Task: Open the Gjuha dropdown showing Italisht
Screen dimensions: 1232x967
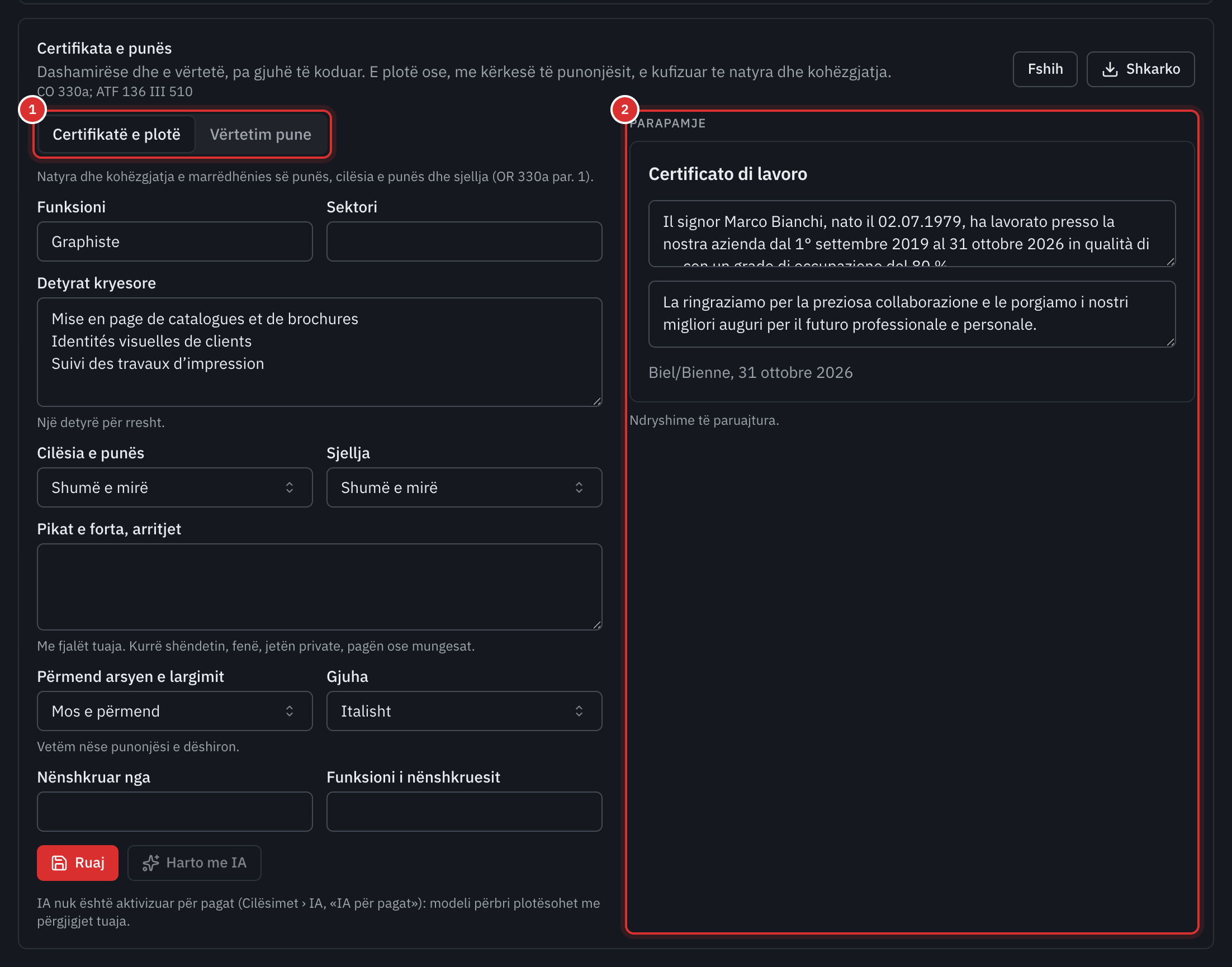Action: [x=465, y=711]
